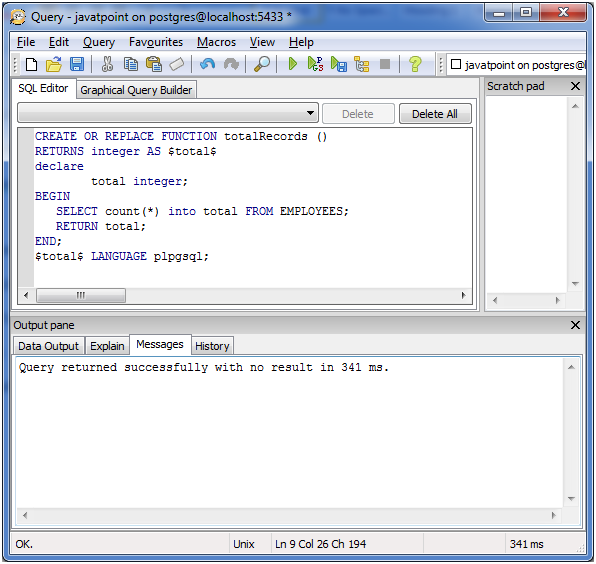This screenshot has height=564, width=596.
Task: Execute query and save results to file
Action: point(339,65)
